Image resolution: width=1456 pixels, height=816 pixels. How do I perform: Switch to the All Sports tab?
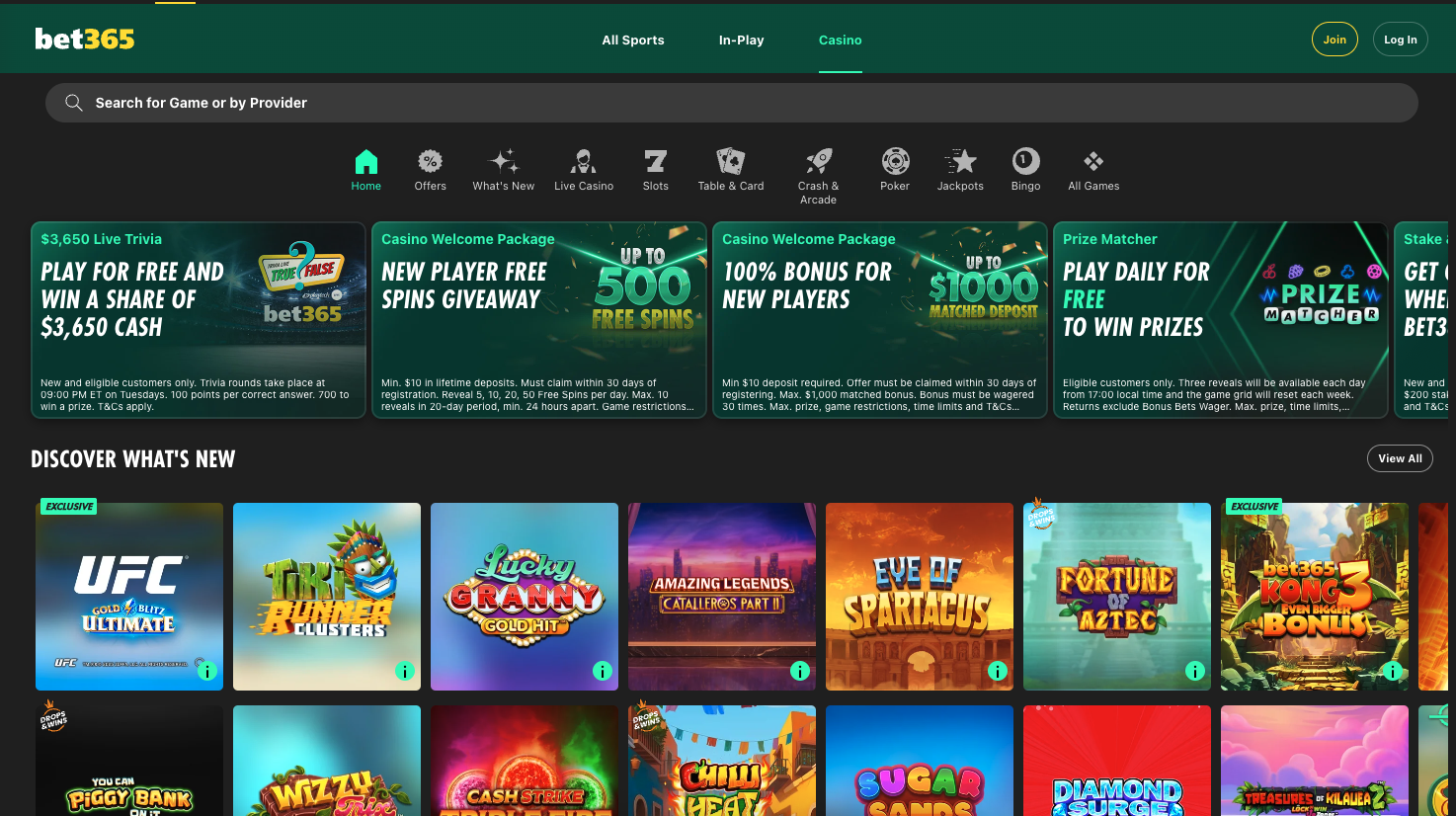[633, 41]
